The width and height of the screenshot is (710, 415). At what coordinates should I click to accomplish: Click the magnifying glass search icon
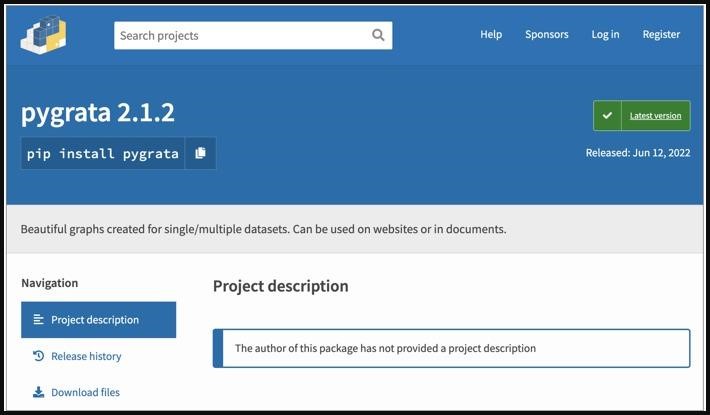point(378,35)
